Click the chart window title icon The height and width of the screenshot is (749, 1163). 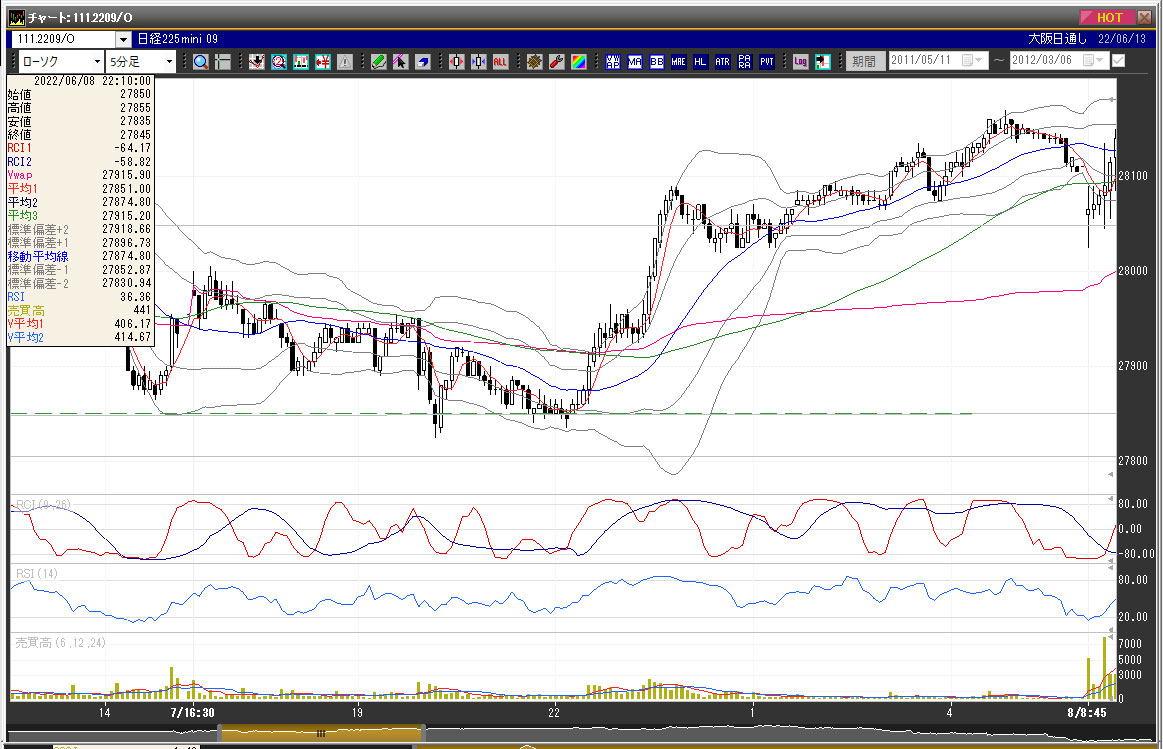point(16,17)
